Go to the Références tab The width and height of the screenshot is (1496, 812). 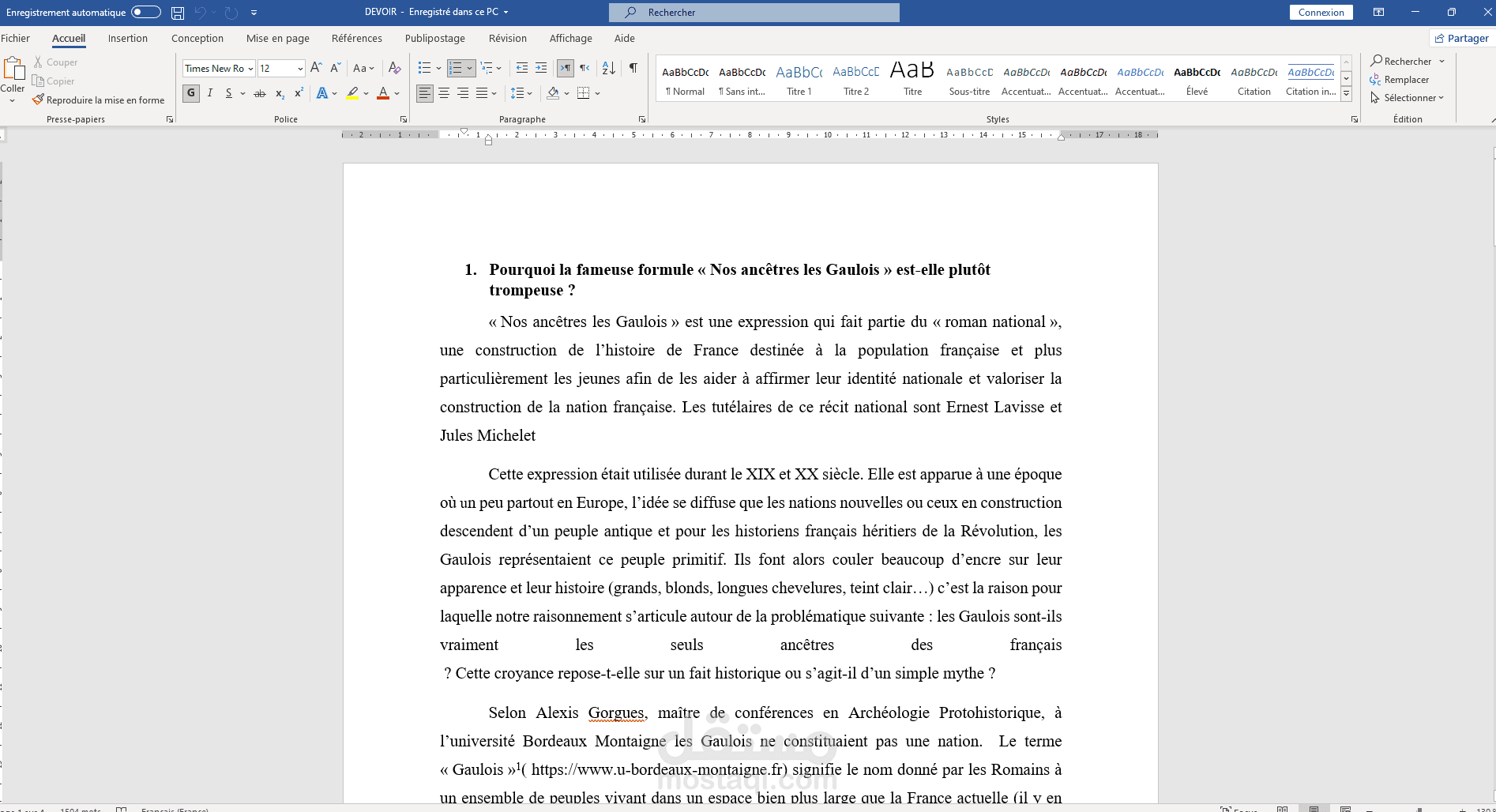(357, 38)
